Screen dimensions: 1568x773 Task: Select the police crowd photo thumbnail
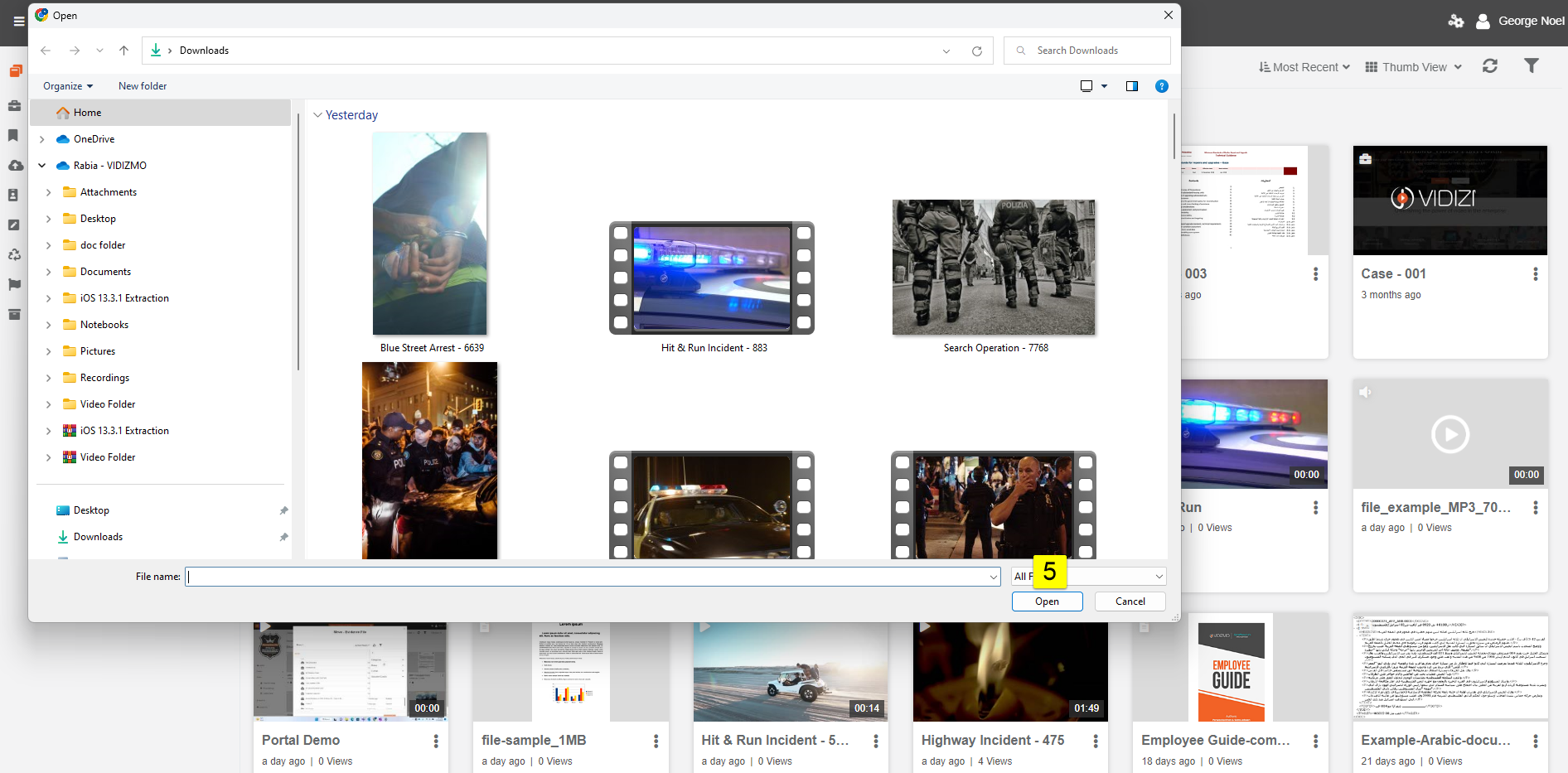pos(430,461)
